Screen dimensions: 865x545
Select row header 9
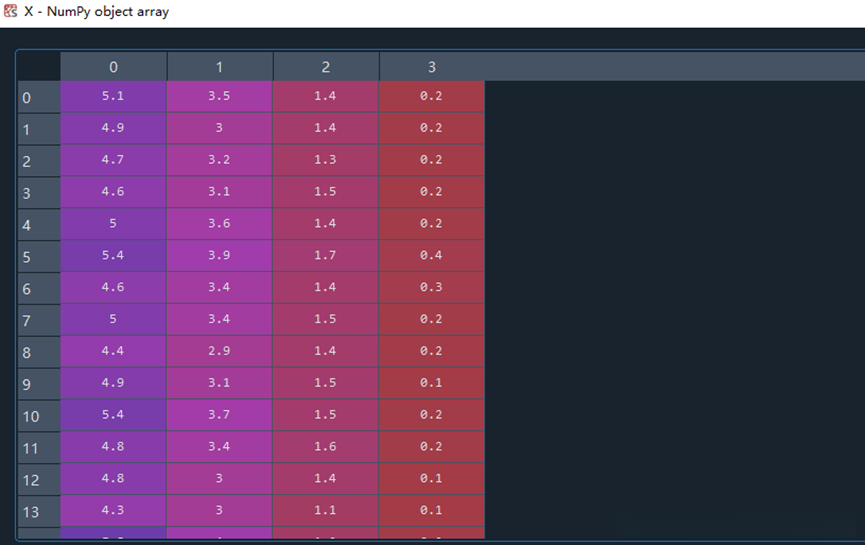click(39, 384)
